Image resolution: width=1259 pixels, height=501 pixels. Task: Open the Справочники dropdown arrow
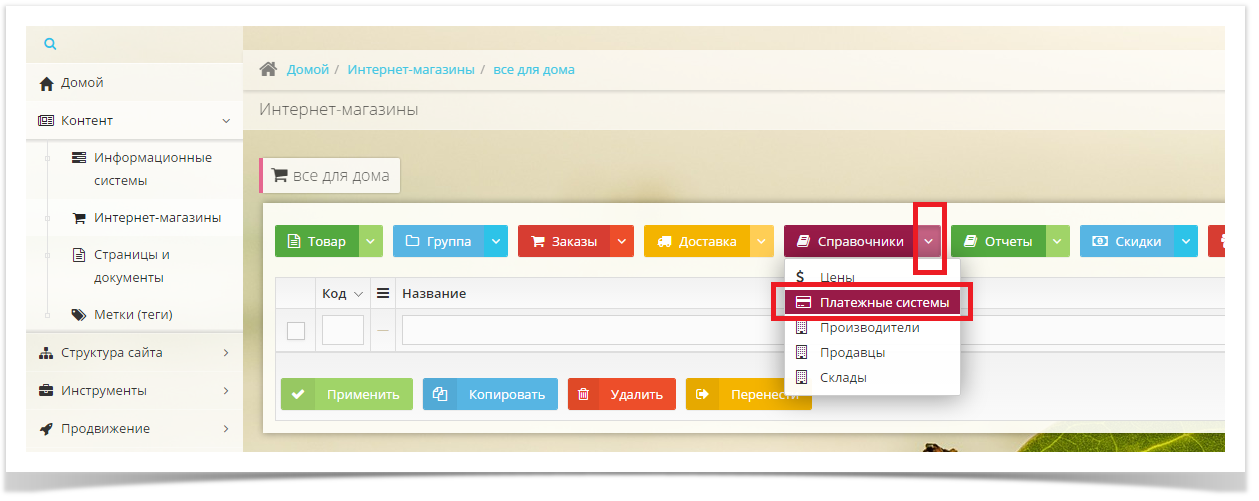coord(930,241)
